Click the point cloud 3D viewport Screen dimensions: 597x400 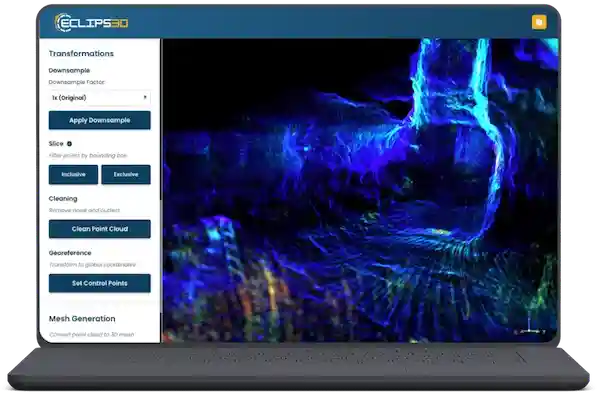pyautogui.click(x=360, y=190)
